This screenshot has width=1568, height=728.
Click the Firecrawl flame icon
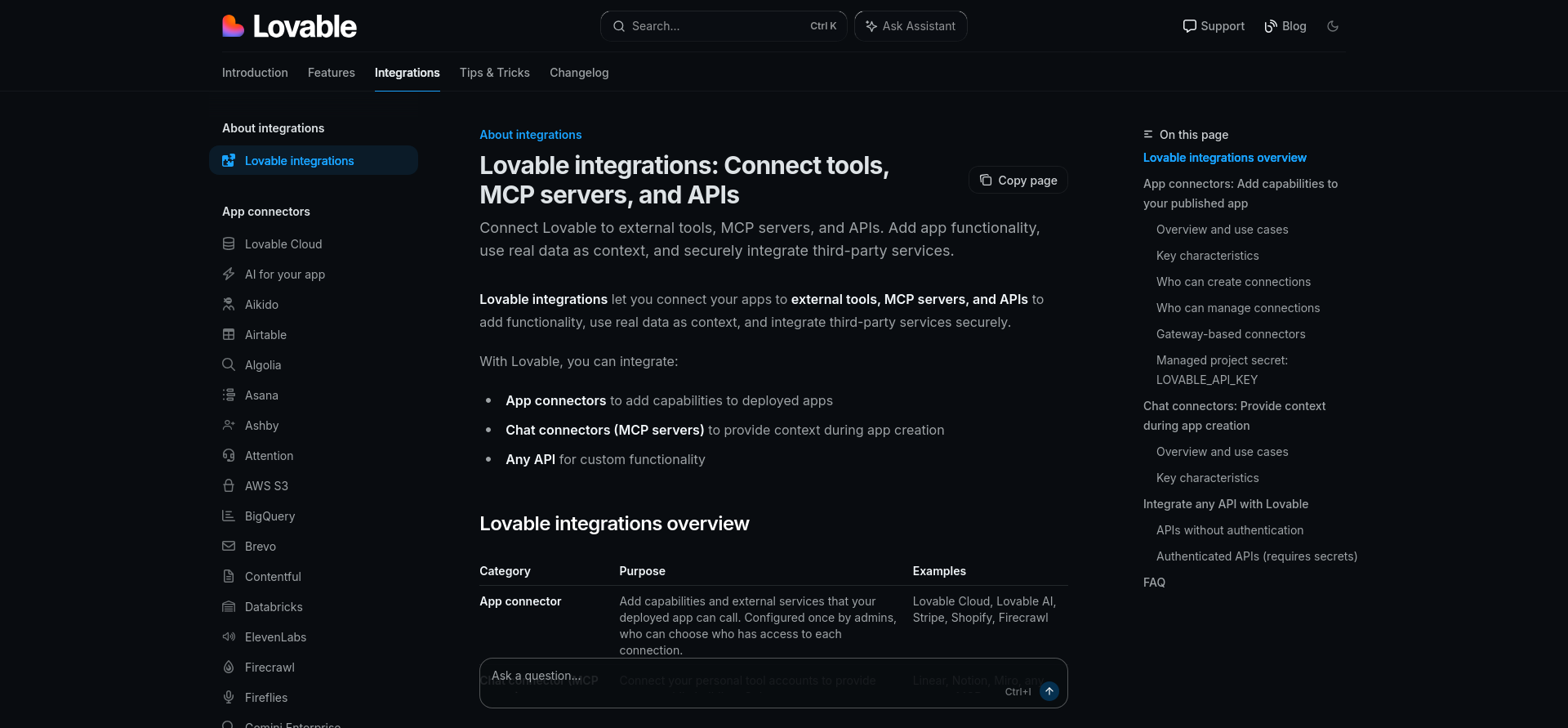pos(229,667)
